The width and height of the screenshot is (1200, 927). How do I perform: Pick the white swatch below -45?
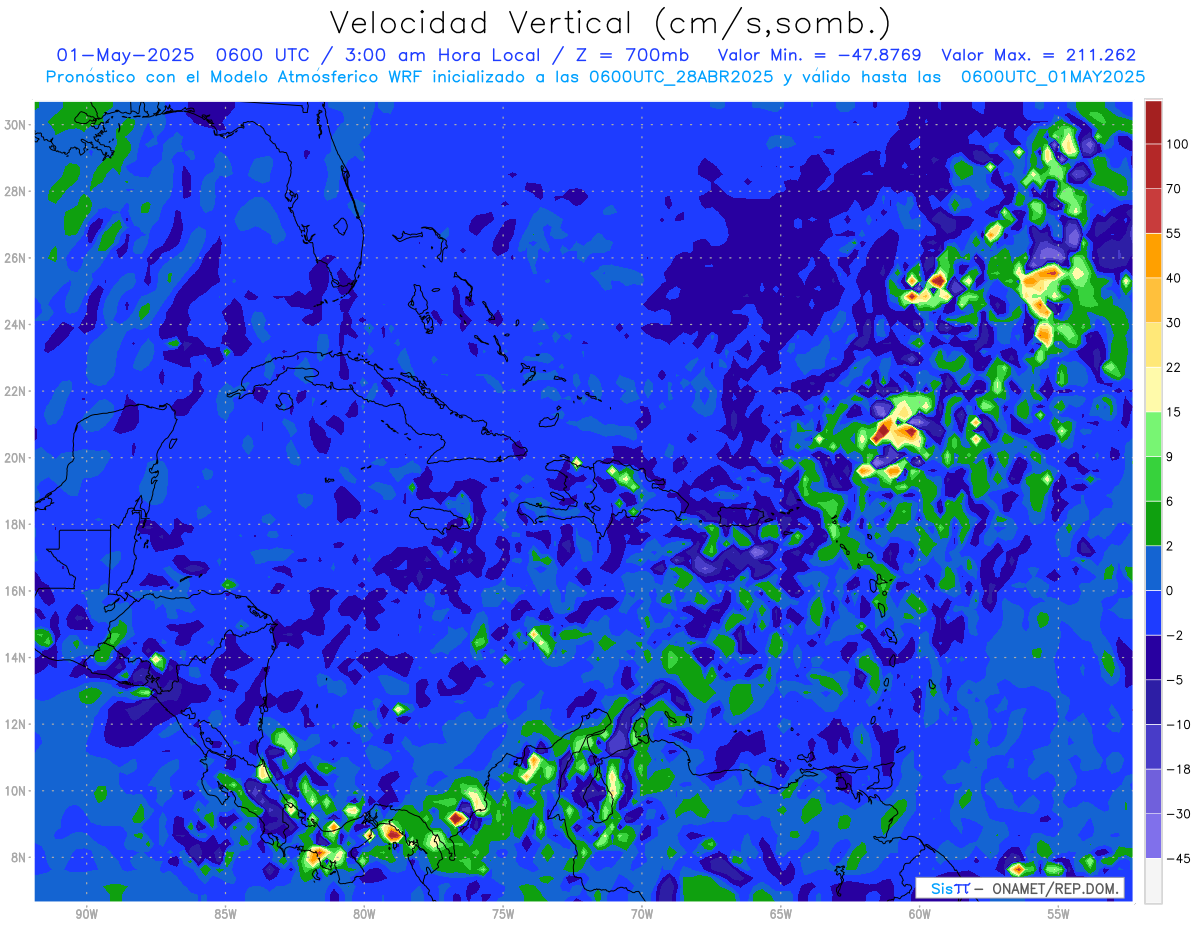tap(1153, 881)
